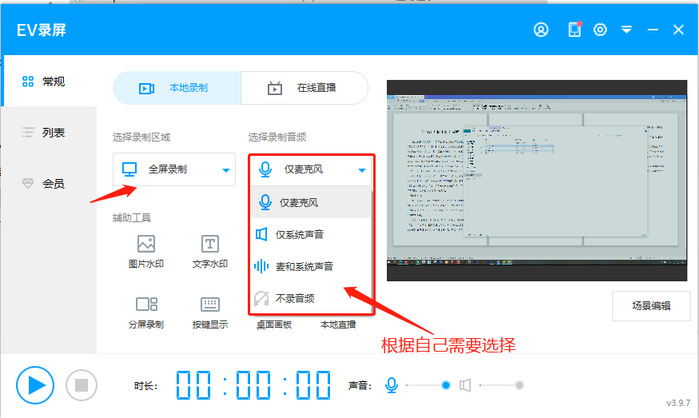The height and width of the screenshot is (418, 699).
Task: Select 麦和系统声音 audio option
Action: pos(311,266)
